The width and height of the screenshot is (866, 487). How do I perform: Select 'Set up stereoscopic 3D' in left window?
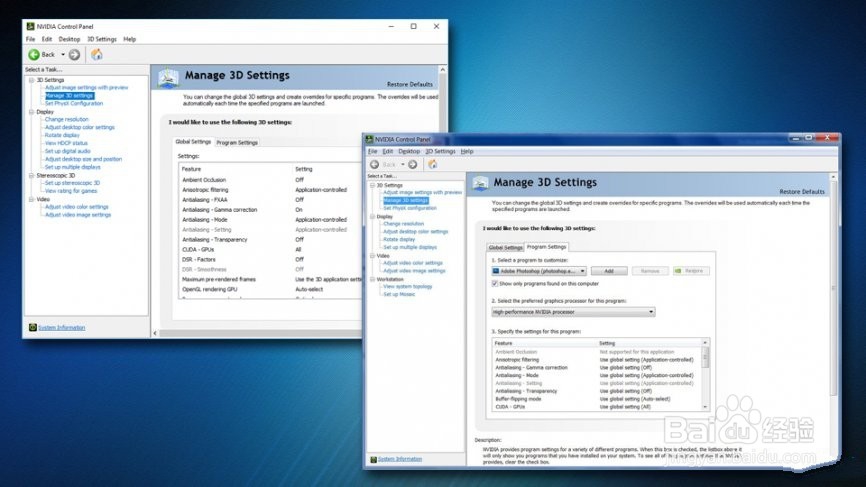[72, 183]
